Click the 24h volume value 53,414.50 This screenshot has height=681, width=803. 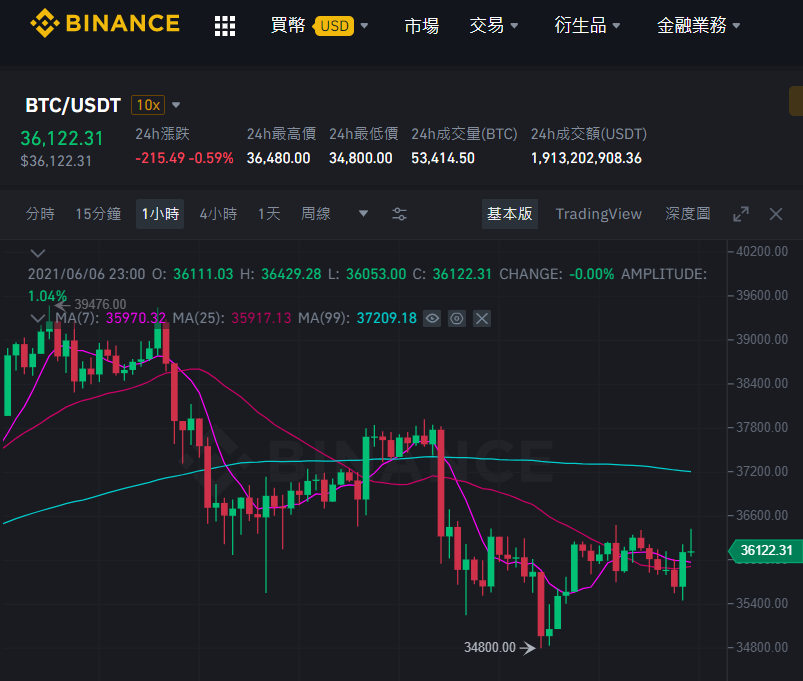pyautogui.click(x=443, y=158)
